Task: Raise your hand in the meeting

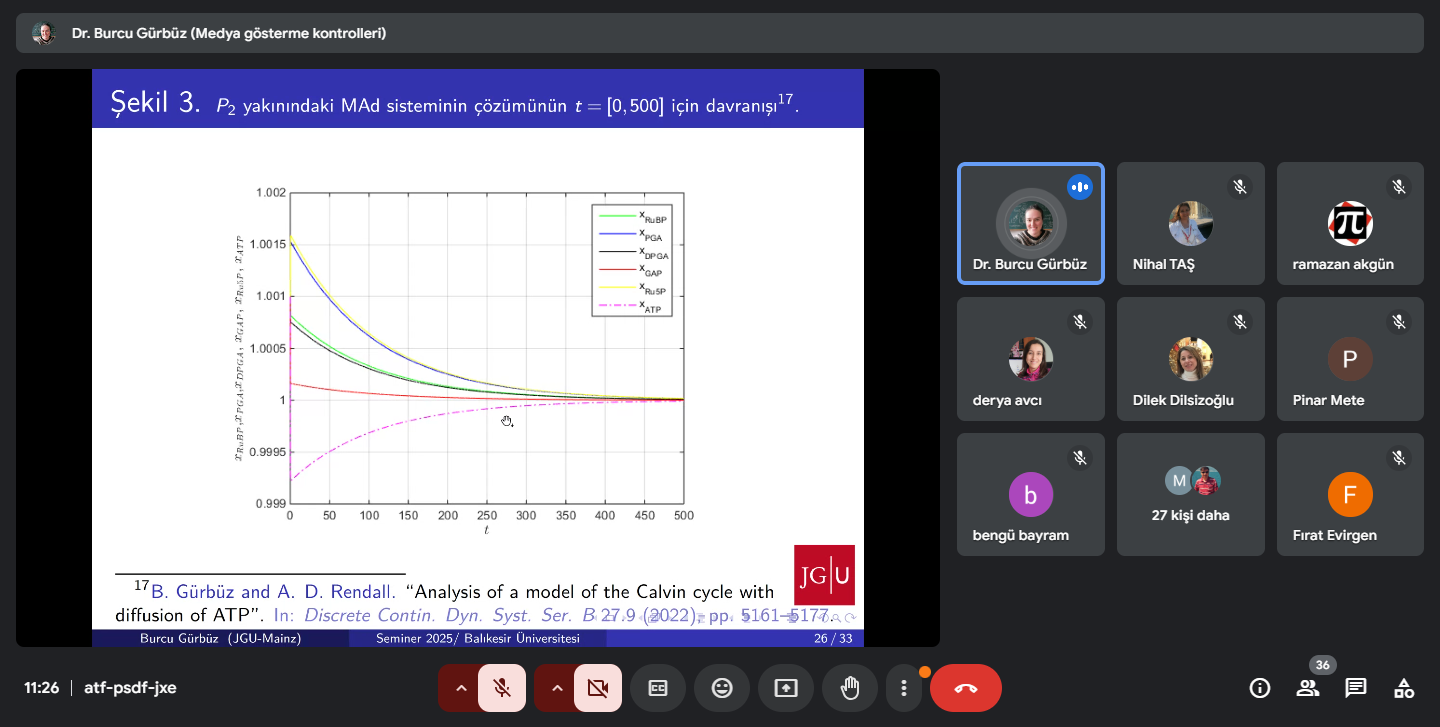Action: tap(850, 688)
